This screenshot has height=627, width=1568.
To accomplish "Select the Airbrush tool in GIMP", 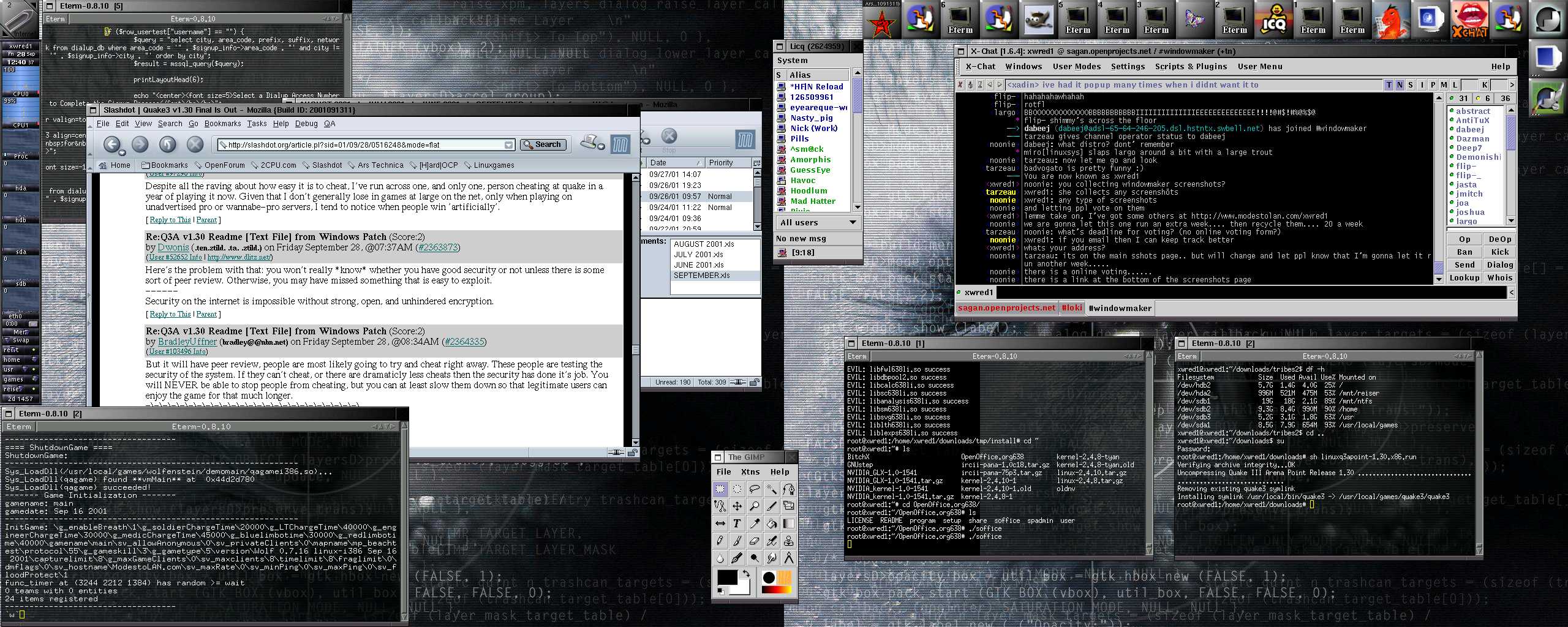I will point(772,541).
